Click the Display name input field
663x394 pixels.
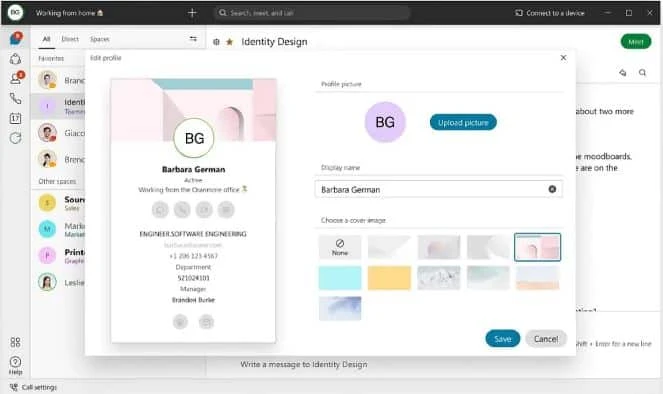pyautogui.click(x=438, y=189)
